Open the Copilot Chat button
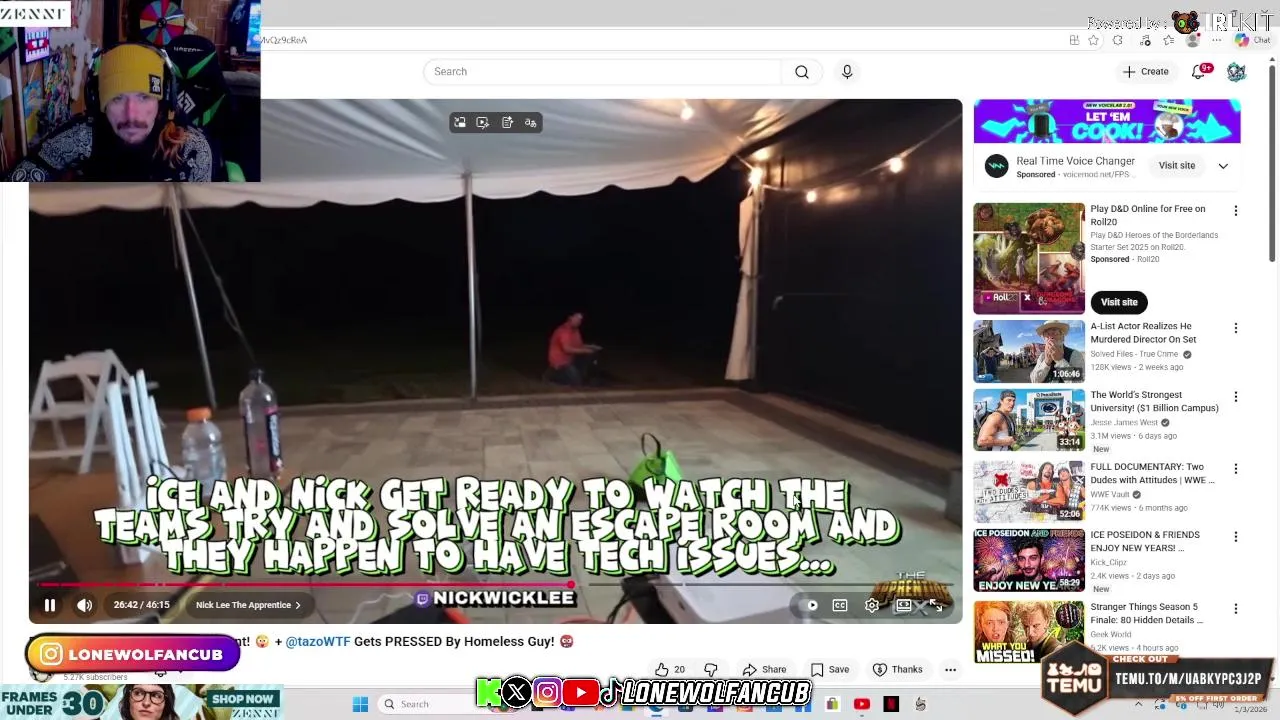The width and height of the screenshot is (1280, 720). [1252, 40]
